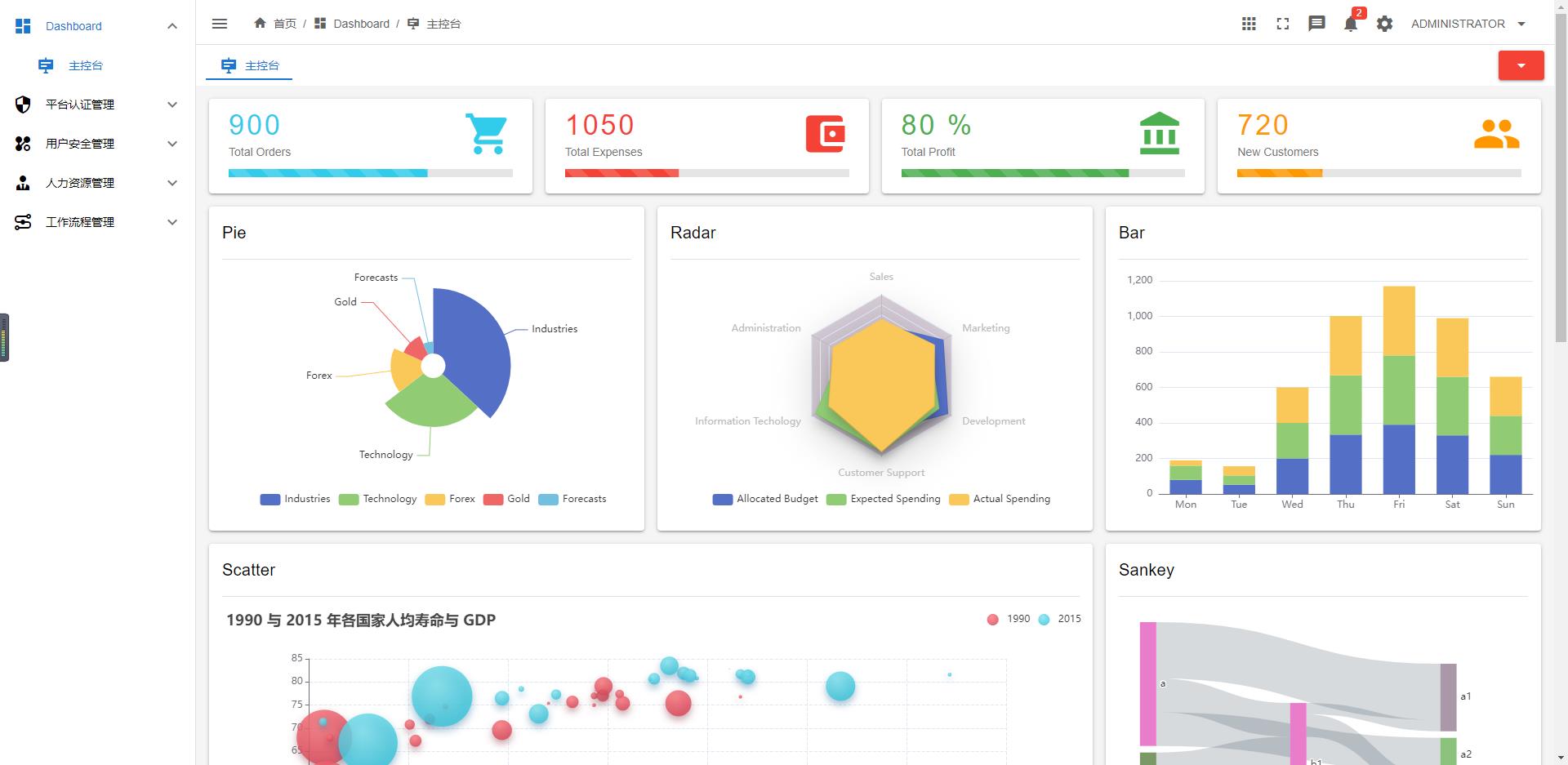Image resolution: width=1568 pixels, height=765 pixels.
Task: Toggle the hamburger menu sidebar icon
Action: [x=219, y=24]
